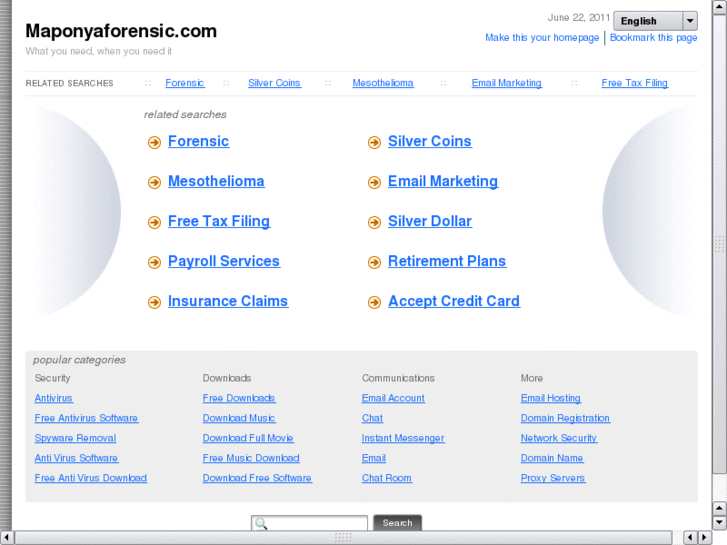Open Download Free Software link
The height and width of the screenshot is (545, 727).
(x=257, y=478)
